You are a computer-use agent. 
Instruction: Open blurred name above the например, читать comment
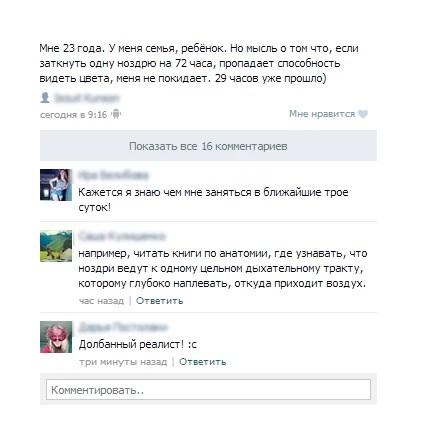(x=122, y=236)
